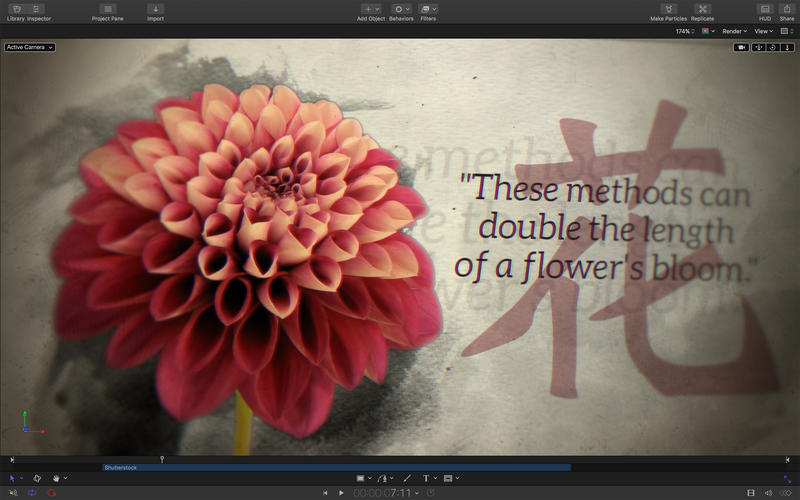
Task: Click Make Particles in toolbar
Action: 668,9
